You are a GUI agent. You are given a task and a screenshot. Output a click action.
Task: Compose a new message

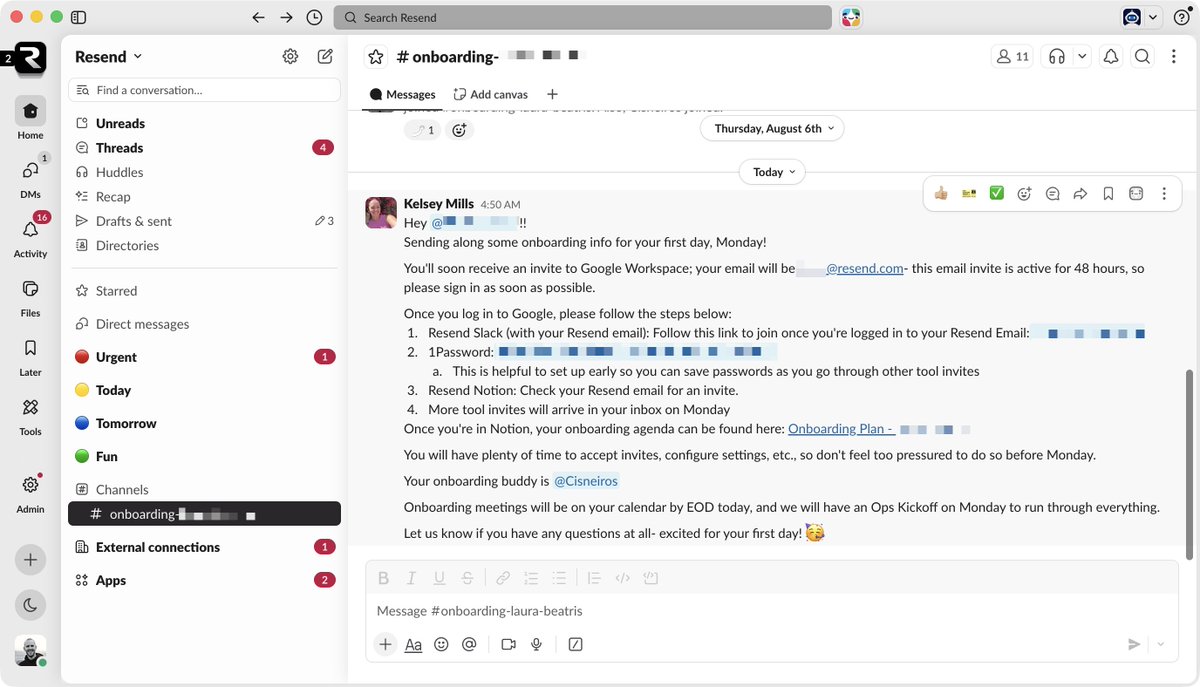pos(325,57)
